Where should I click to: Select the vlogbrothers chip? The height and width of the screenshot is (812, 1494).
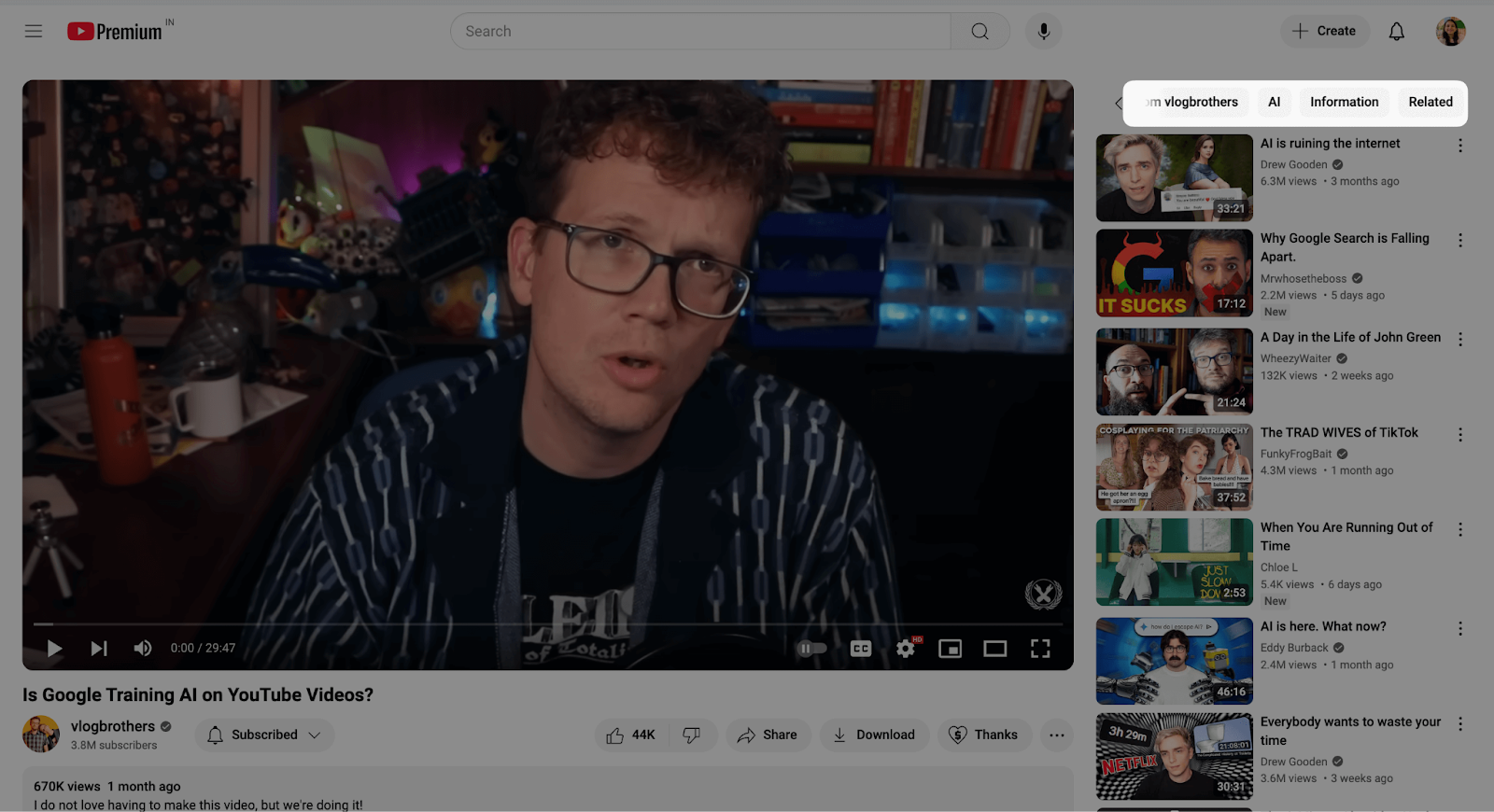point(1192,102)
